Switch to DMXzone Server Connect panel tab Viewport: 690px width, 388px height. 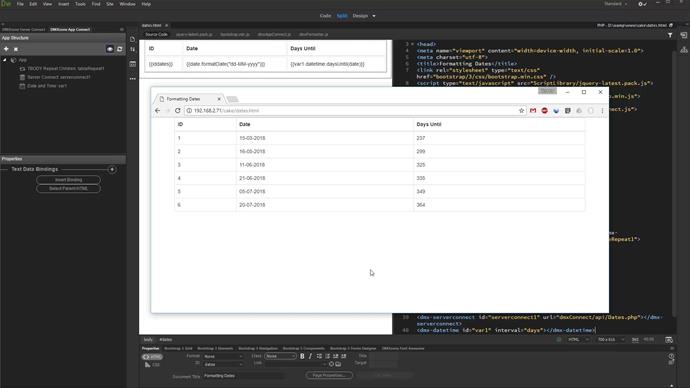(23, 29)
